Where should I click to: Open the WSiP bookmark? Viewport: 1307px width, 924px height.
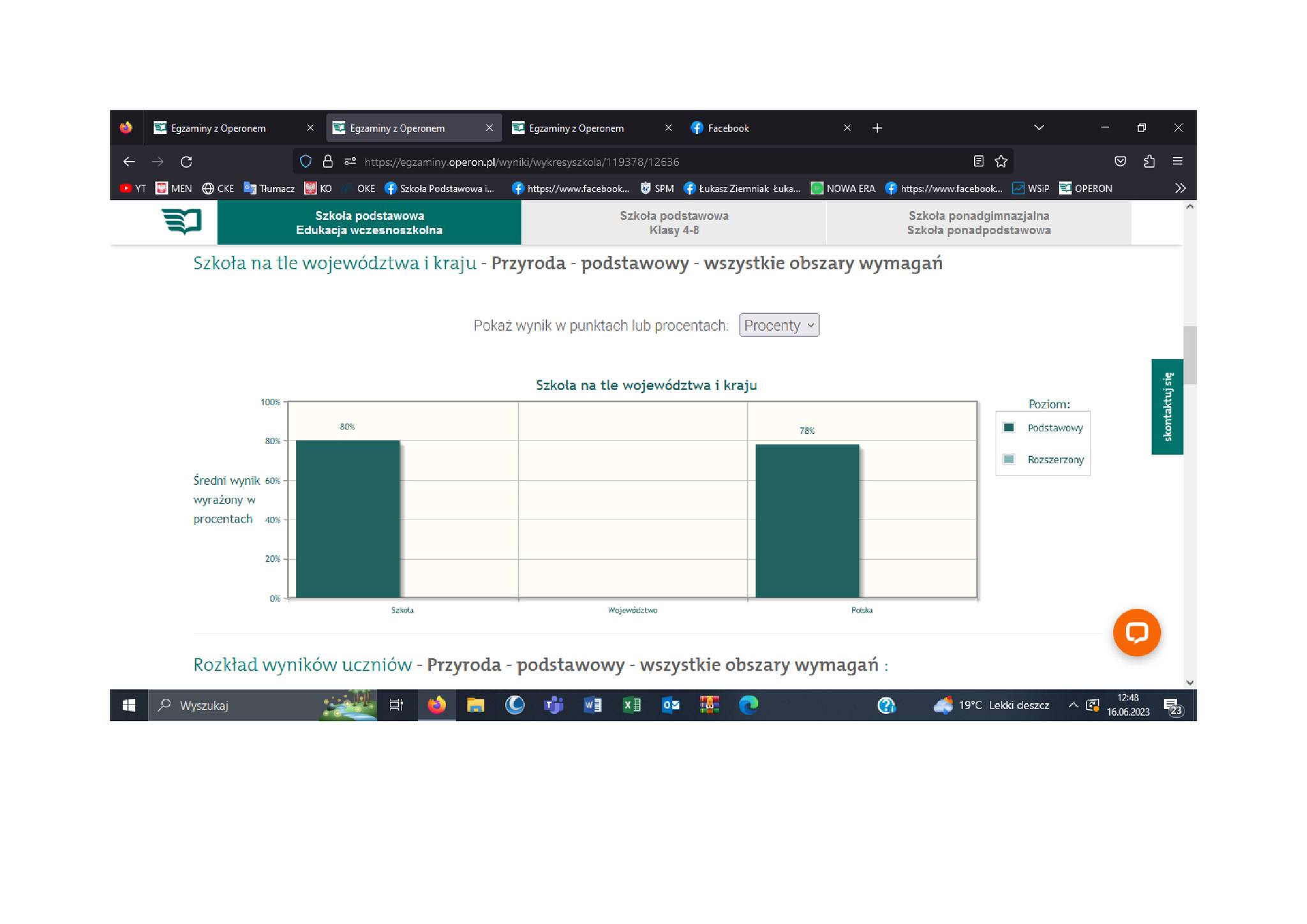pyautogui.click(x=1031, y=188)
